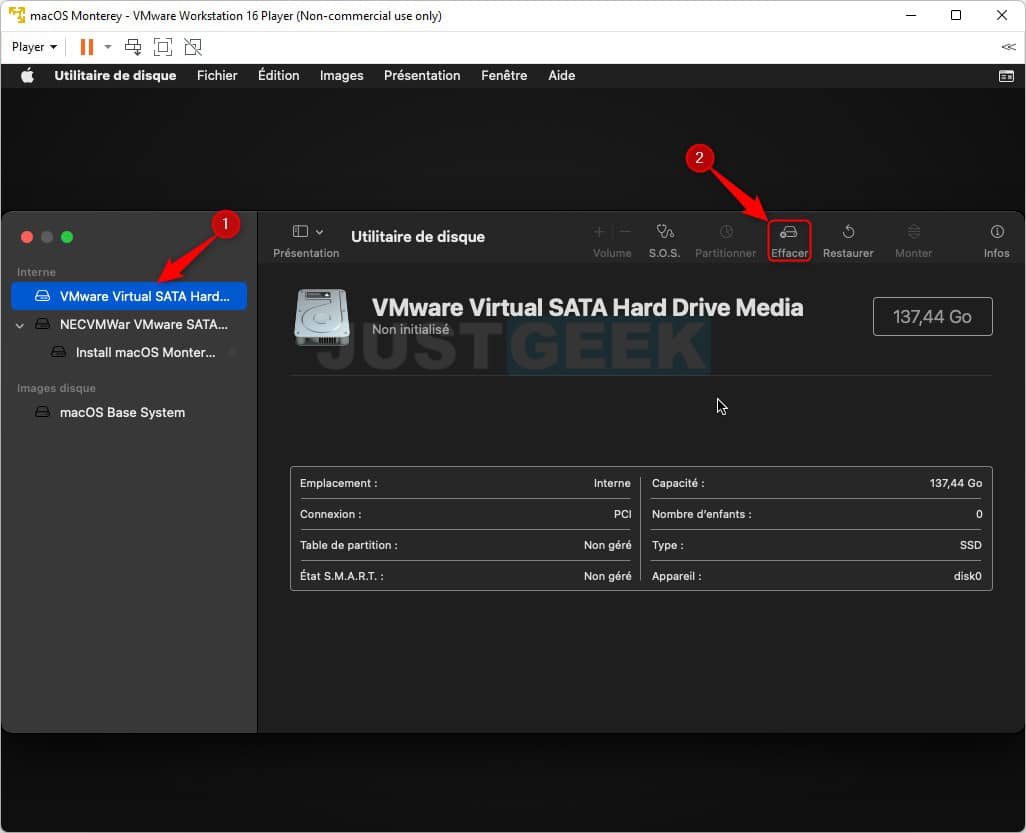Select Install macOS Monterey volume

click(x=129, y=352)
